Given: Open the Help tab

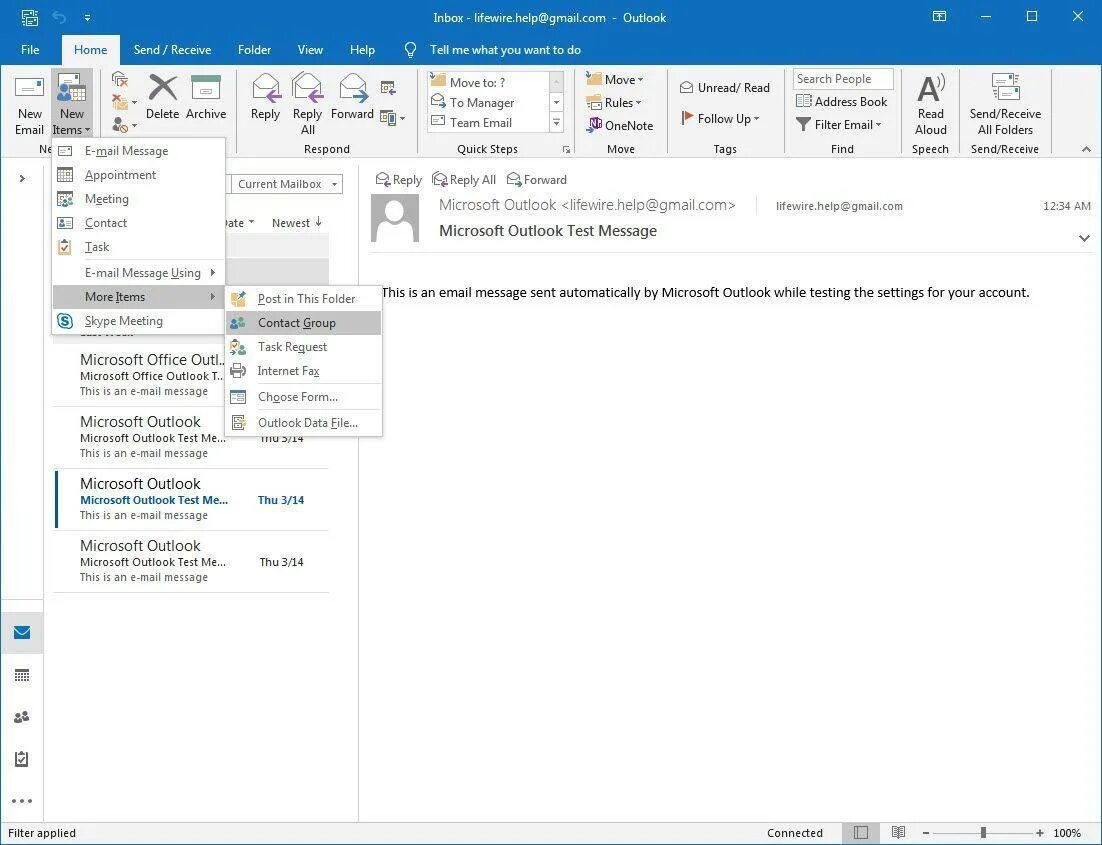Looking at the screenshot, I should click(x=362, y=49).
